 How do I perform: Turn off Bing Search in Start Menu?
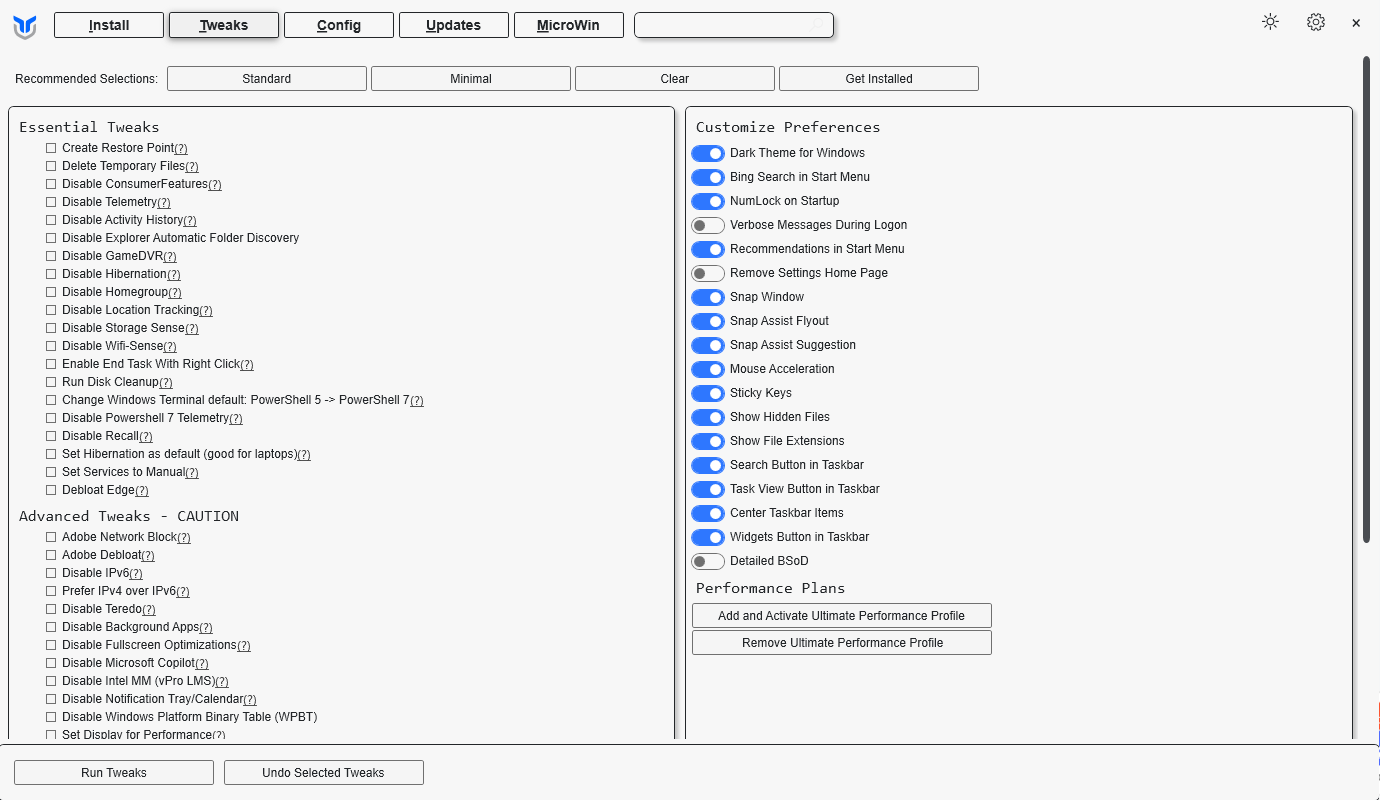tap(708, 177)
